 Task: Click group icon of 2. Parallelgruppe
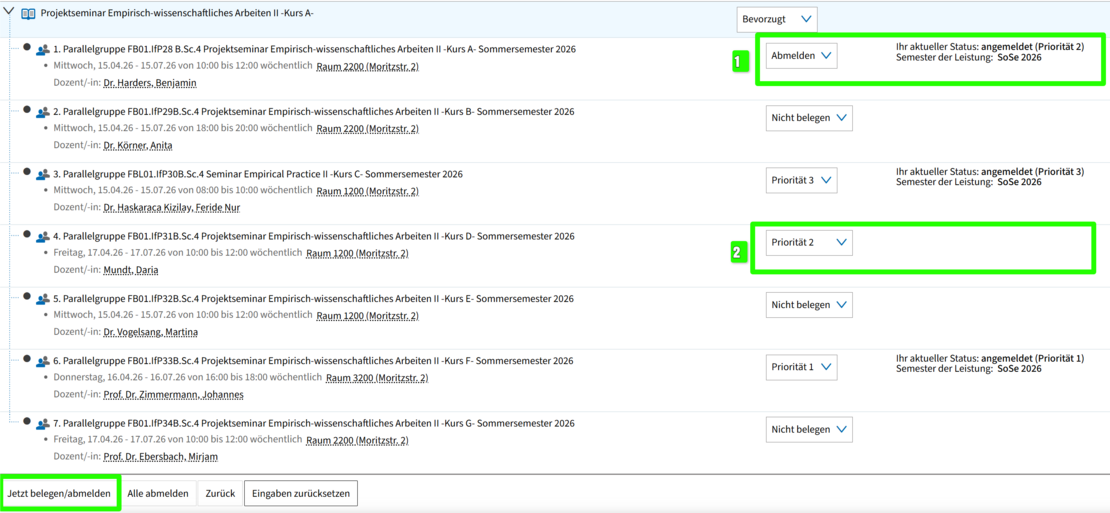pos(43,112)
